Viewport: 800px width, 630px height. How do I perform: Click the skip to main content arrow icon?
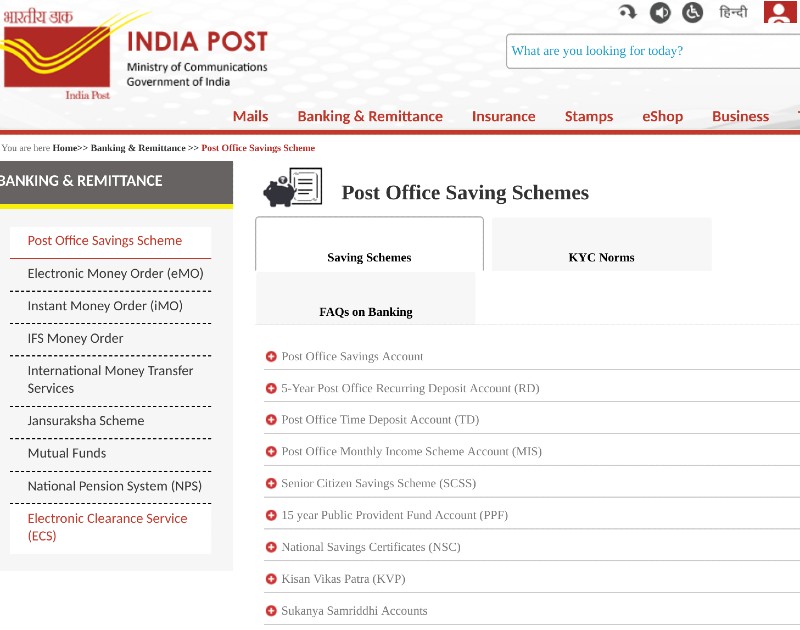[x=628, y=12]
